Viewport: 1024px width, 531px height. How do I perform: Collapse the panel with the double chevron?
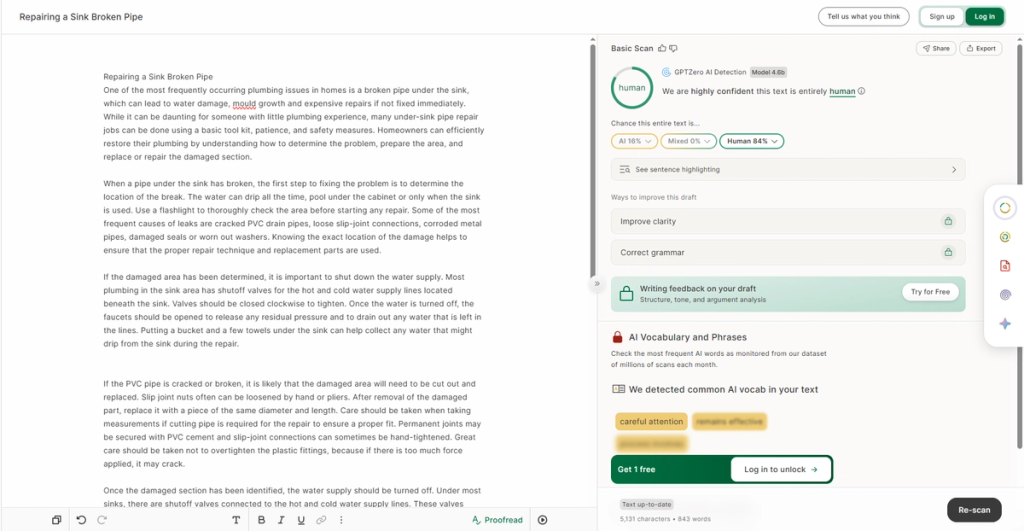597,283
